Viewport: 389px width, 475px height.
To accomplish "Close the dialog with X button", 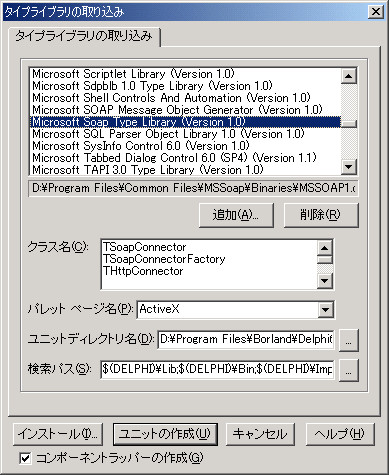I will (376, 12).
